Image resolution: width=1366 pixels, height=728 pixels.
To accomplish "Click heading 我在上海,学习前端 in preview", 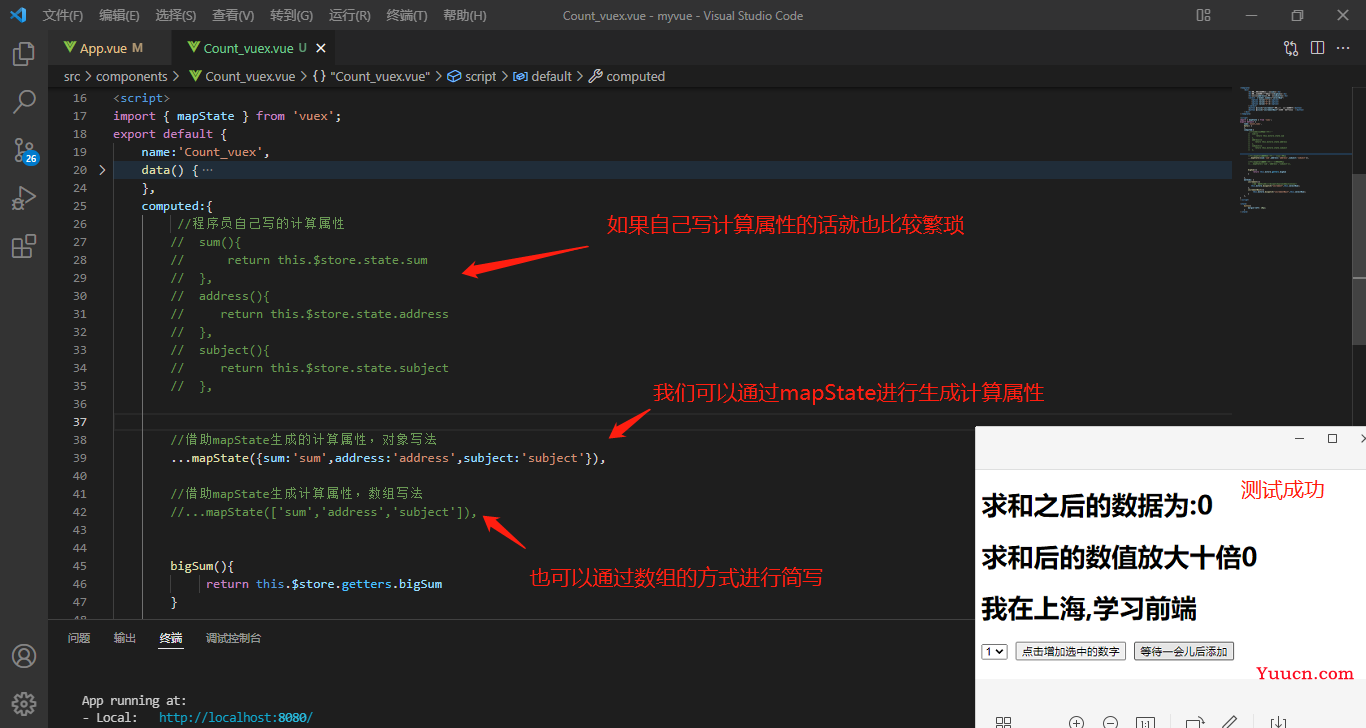I will pos(1089,608).
